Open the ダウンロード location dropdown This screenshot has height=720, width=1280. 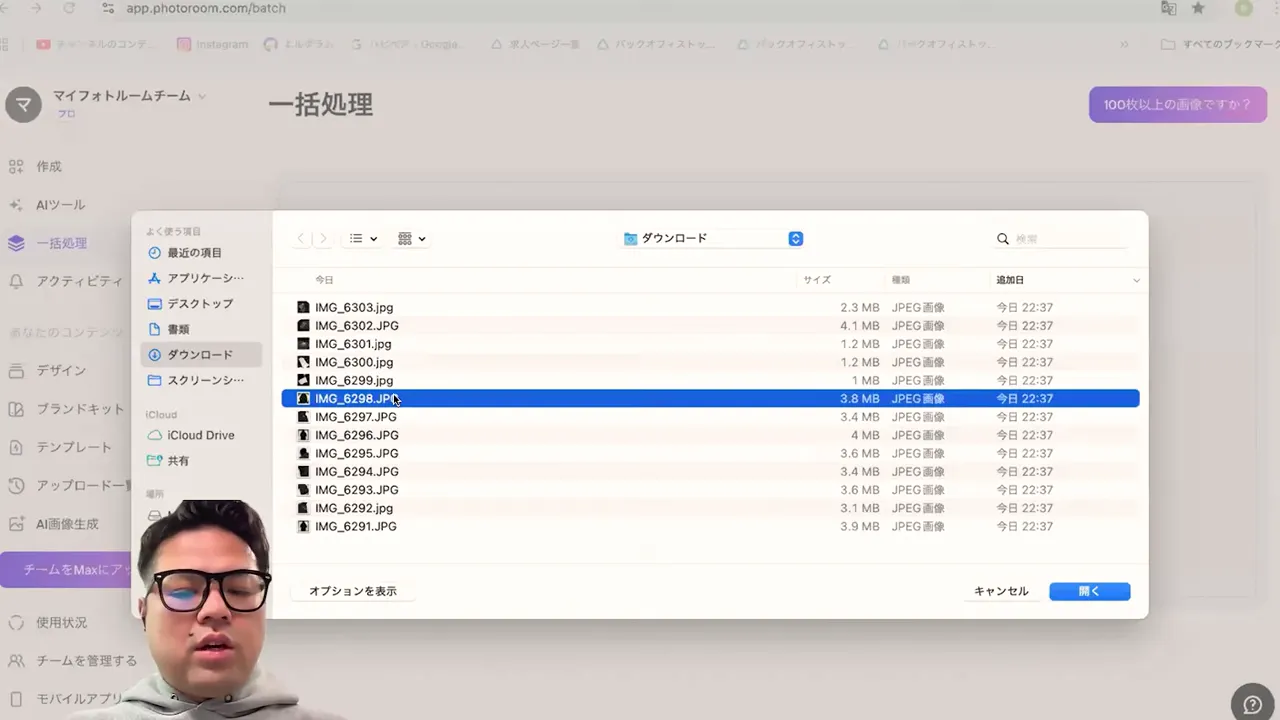711,238
